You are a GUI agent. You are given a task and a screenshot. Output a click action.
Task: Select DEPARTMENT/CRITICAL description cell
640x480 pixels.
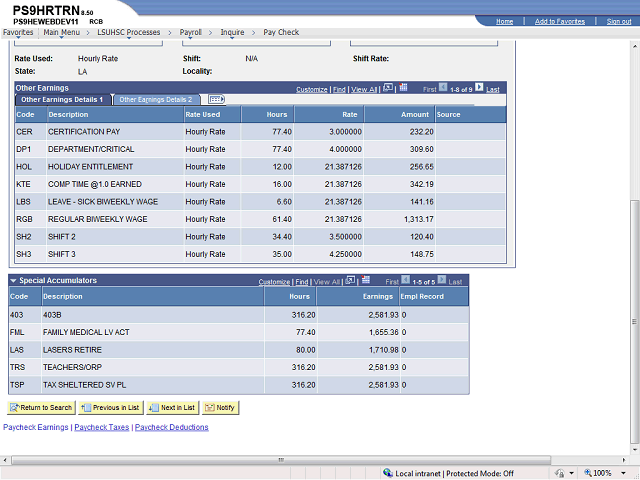pos(91,149)
